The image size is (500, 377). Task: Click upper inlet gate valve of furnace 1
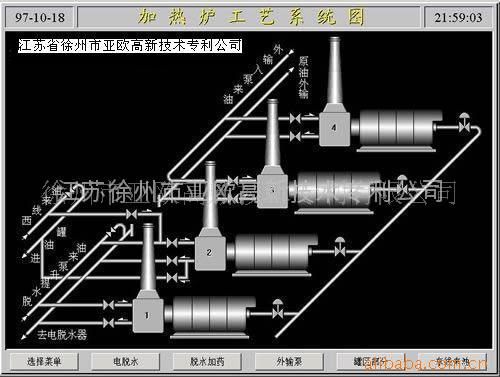pos(108,305)
